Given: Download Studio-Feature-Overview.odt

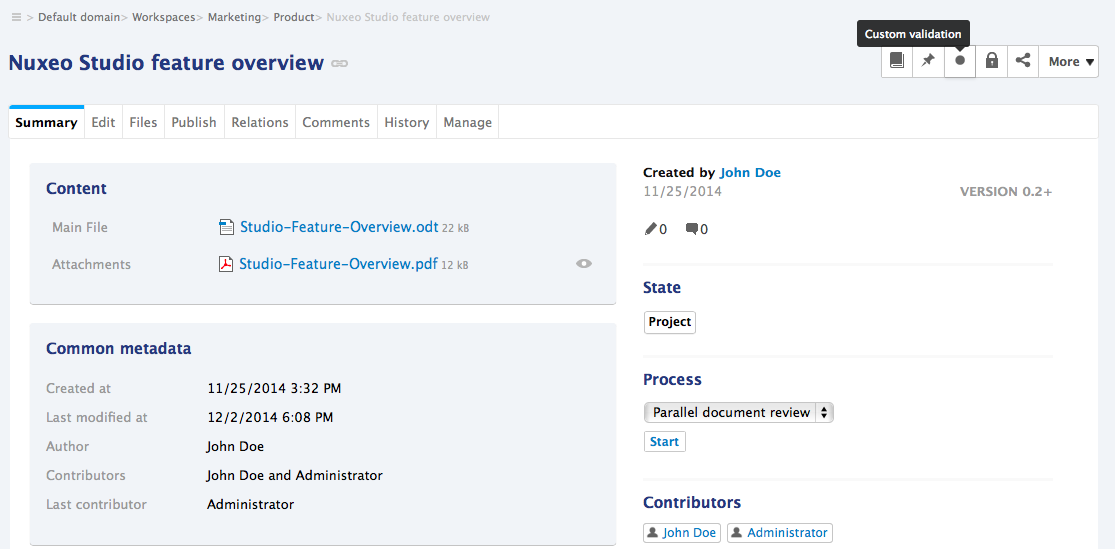Looking at the screenshot, I should pos(338,228).
